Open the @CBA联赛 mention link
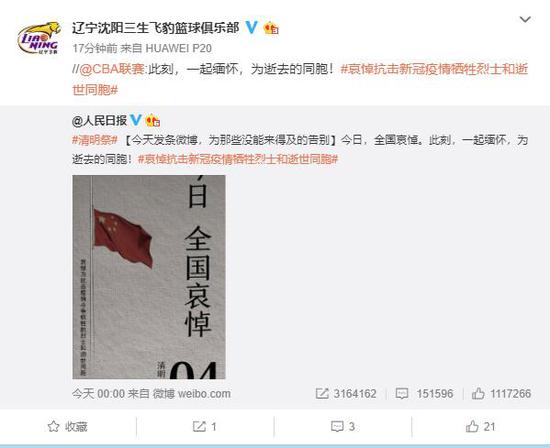The image size is (550, 448). [112, 69]
